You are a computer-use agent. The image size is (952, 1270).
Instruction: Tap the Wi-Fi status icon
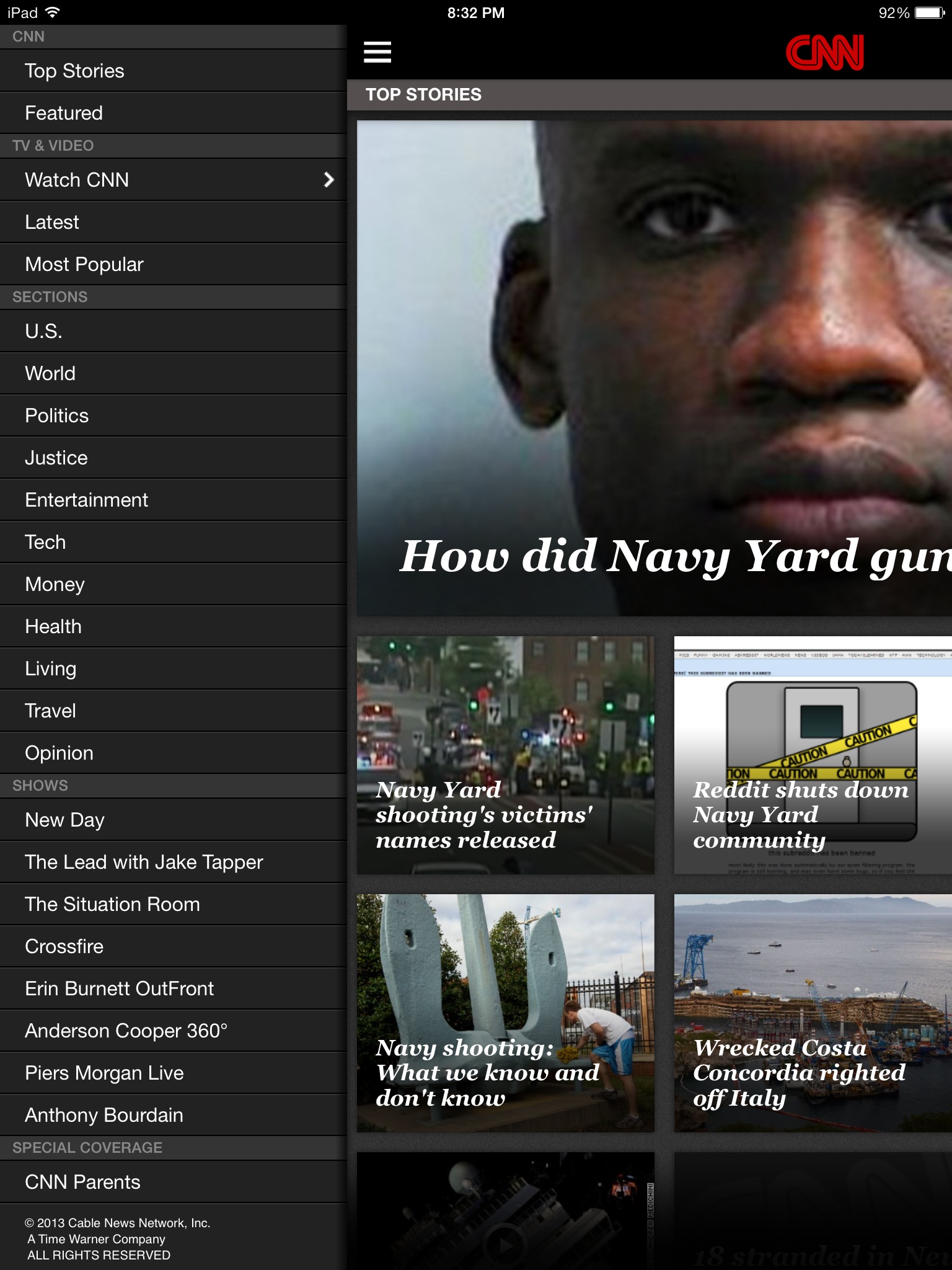[x=53, y=12]
